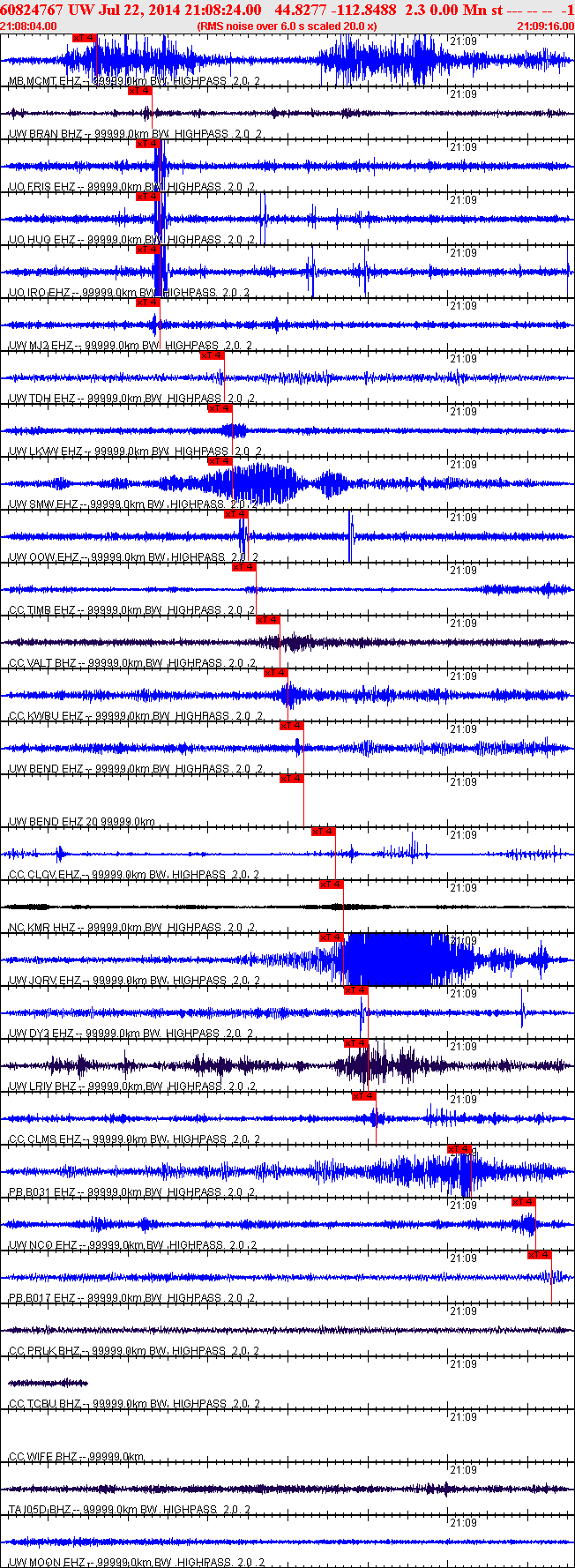Click the 'CC VALT BHZ' station label
The height and width of the screenshot is (1568, 575).
point(41,663)
